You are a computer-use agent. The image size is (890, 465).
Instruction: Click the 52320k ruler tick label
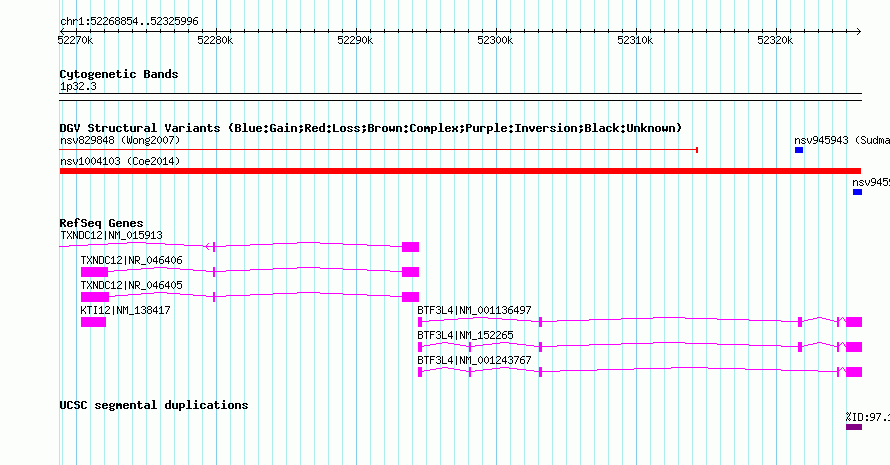click(775, 40)
